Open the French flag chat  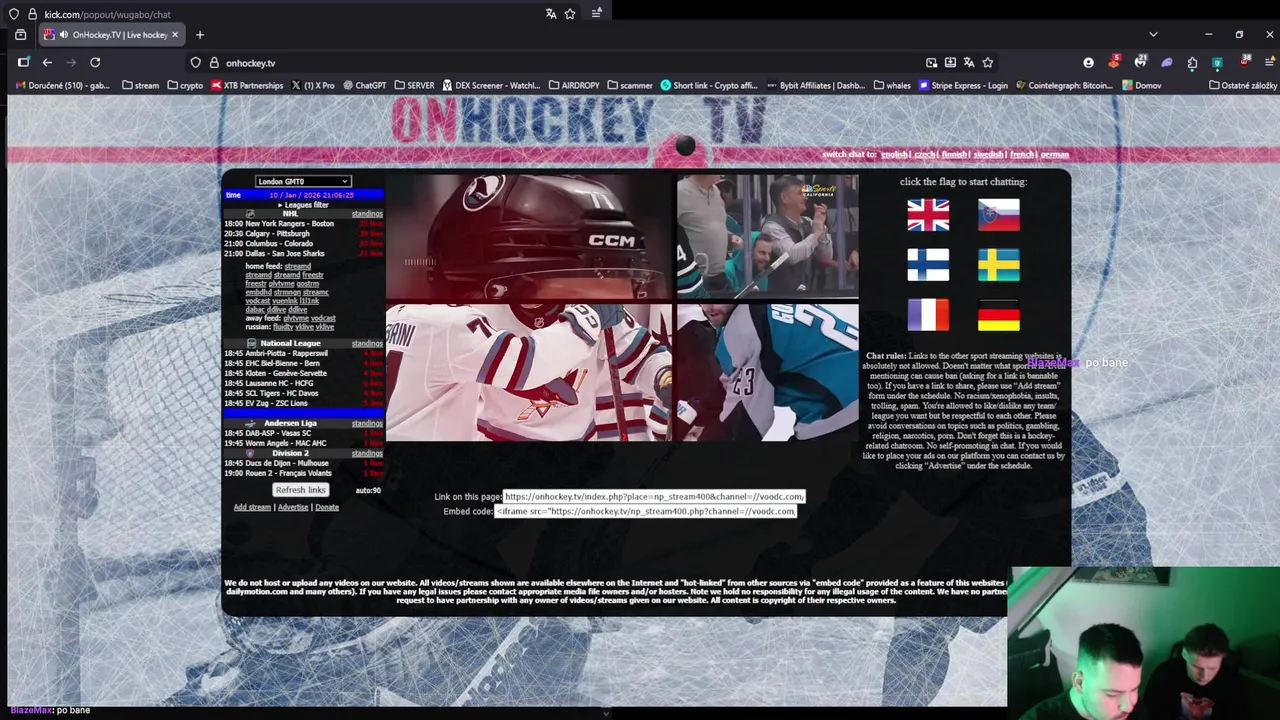pos(928,315)
